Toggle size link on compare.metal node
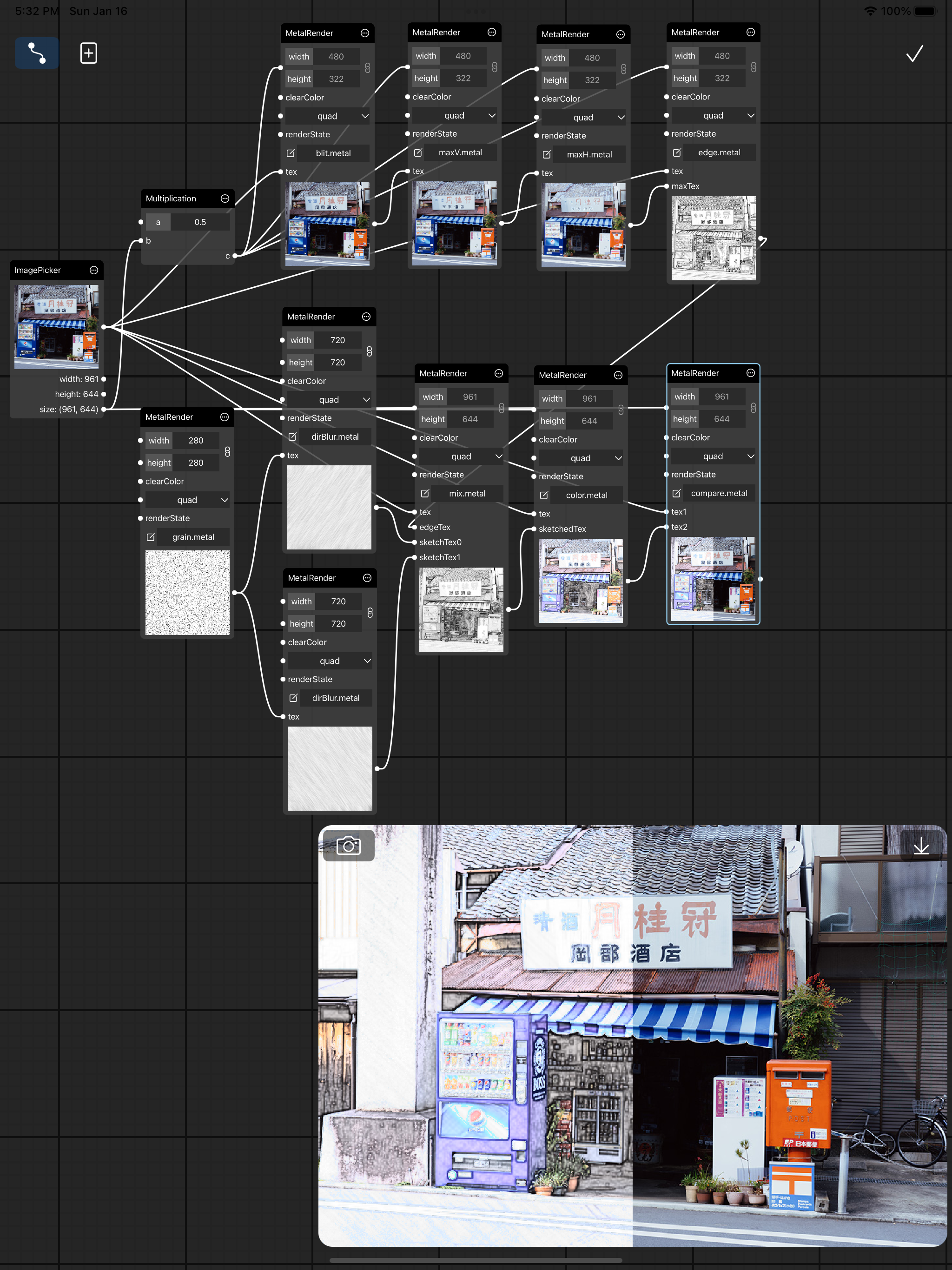 754,408
